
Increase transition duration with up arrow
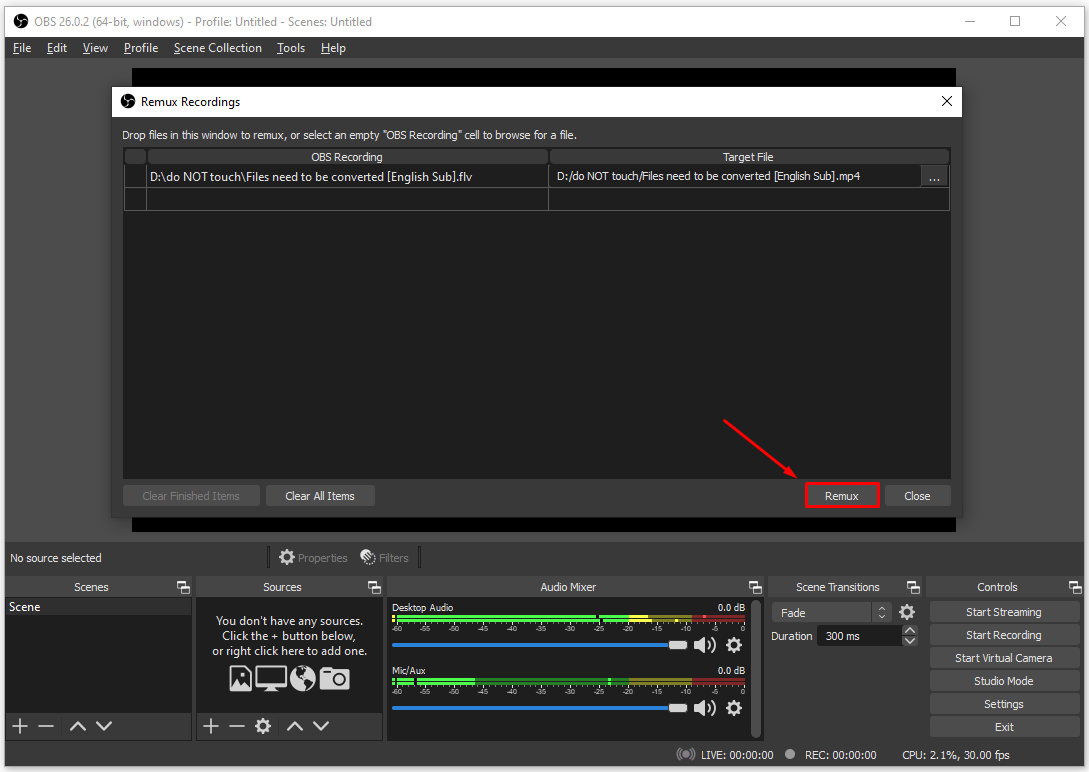coord(910,630)
